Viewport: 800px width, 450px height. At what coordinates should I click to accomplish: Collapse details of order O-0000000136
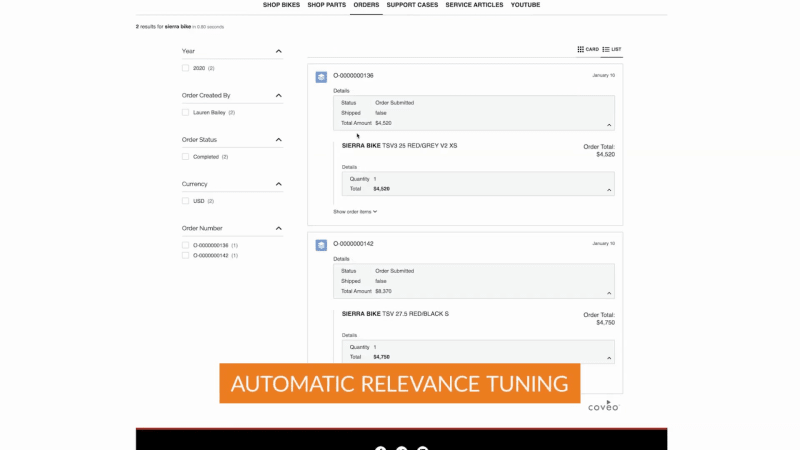coord(608,125)
